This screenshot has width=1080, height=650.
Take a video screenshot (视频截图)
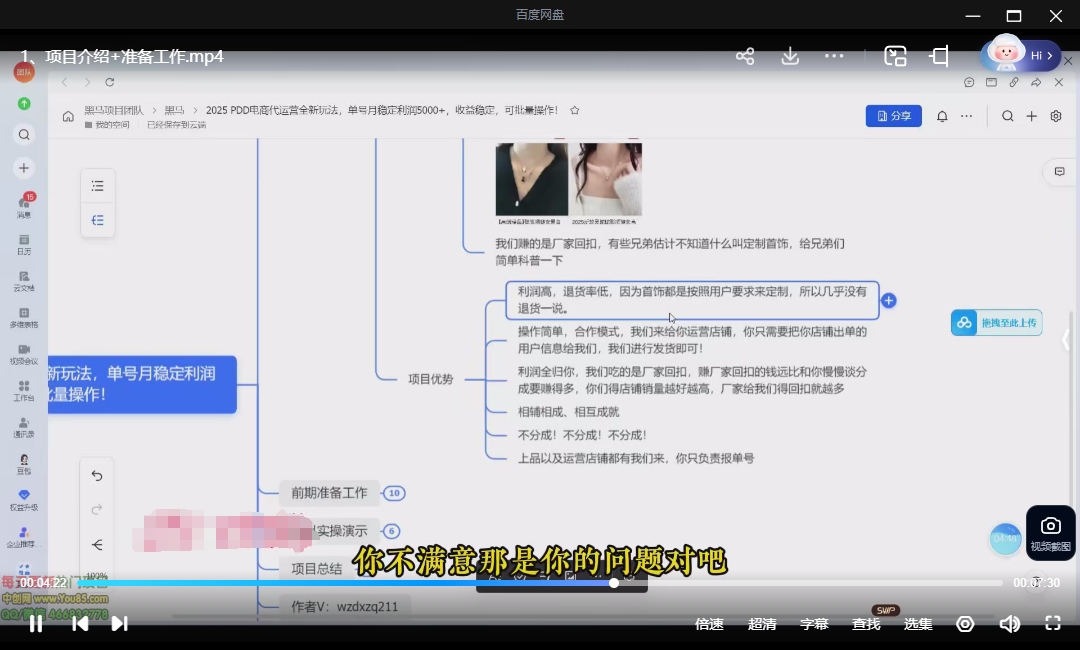(x=1050, y=533)
